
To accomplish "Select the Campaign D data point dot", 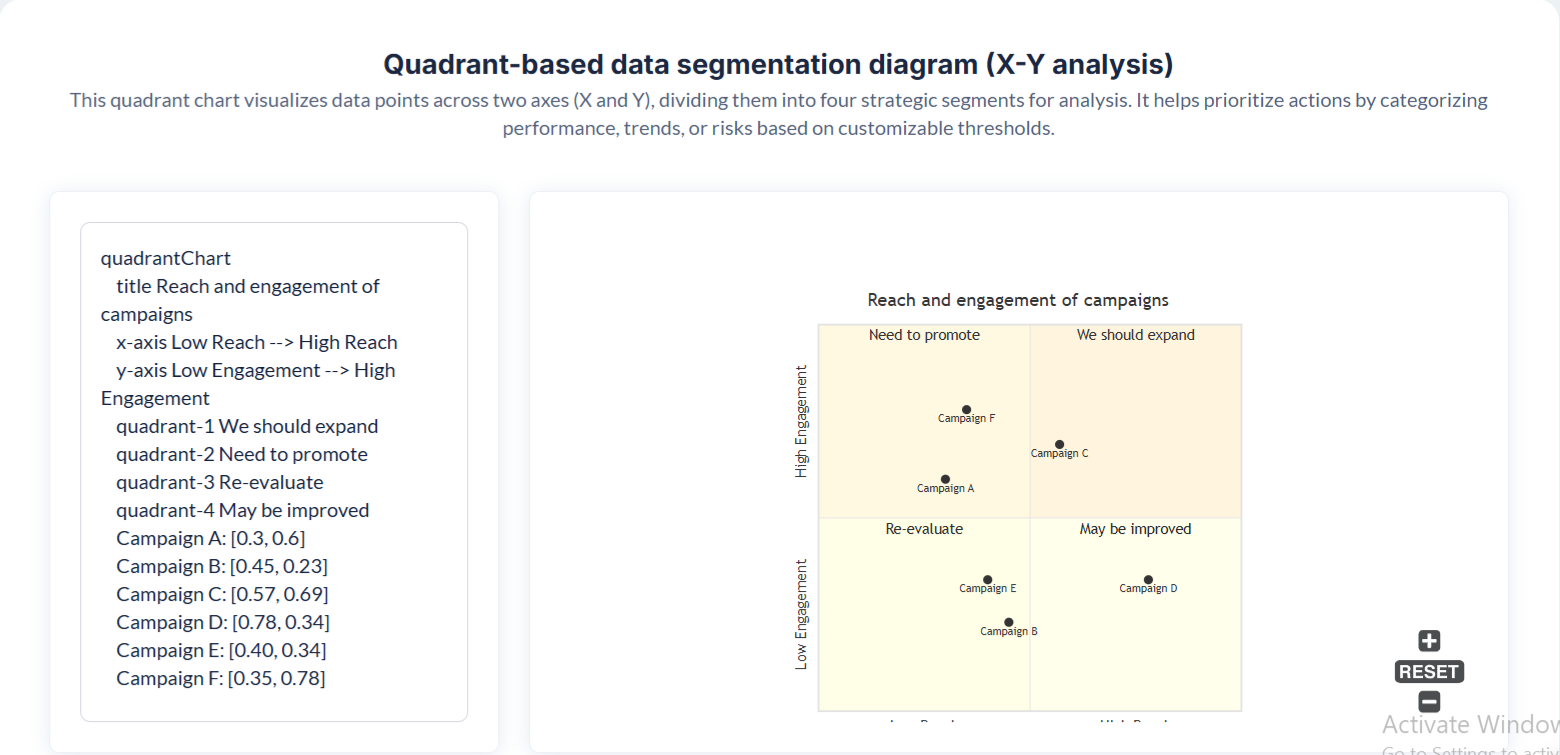I will pos(1148,580).
